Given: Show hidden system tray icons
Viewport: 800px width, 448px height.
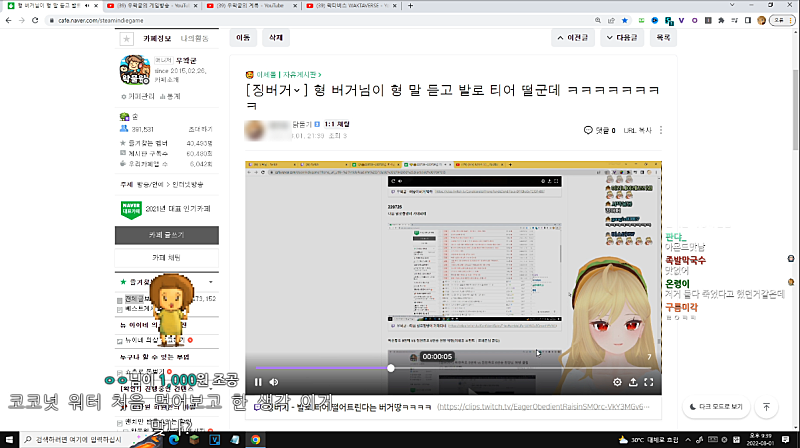Looking at the screenshot, I should tap(688, 439).
